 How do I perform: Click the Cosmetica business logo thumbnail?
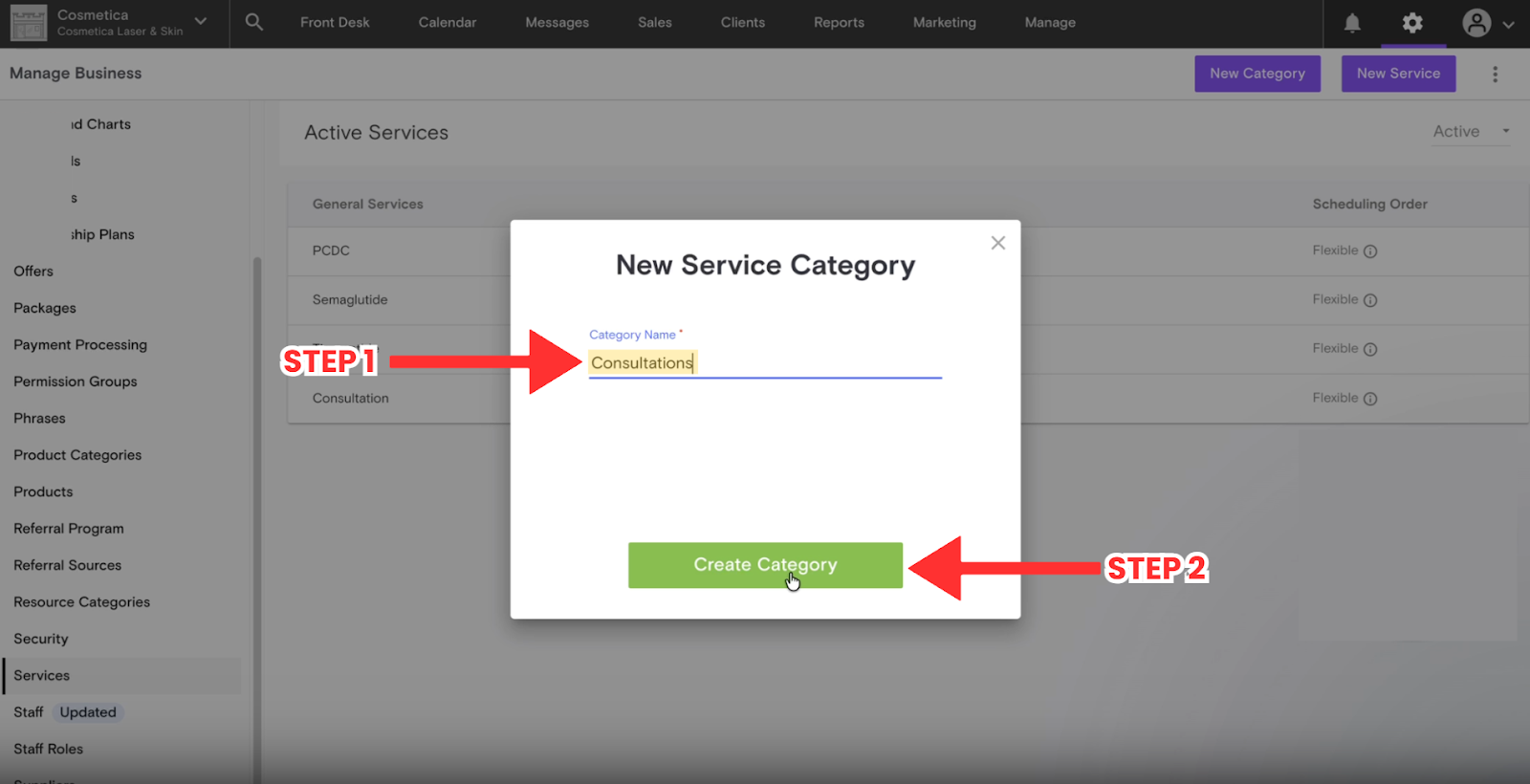coord(28,23)
